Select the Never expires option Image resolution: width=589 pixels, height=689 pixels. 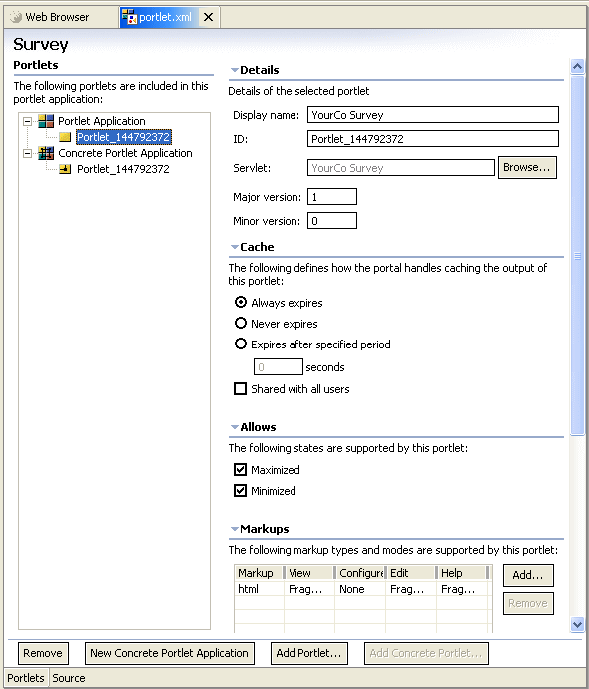pyautogui.click(x=240, y=323)
